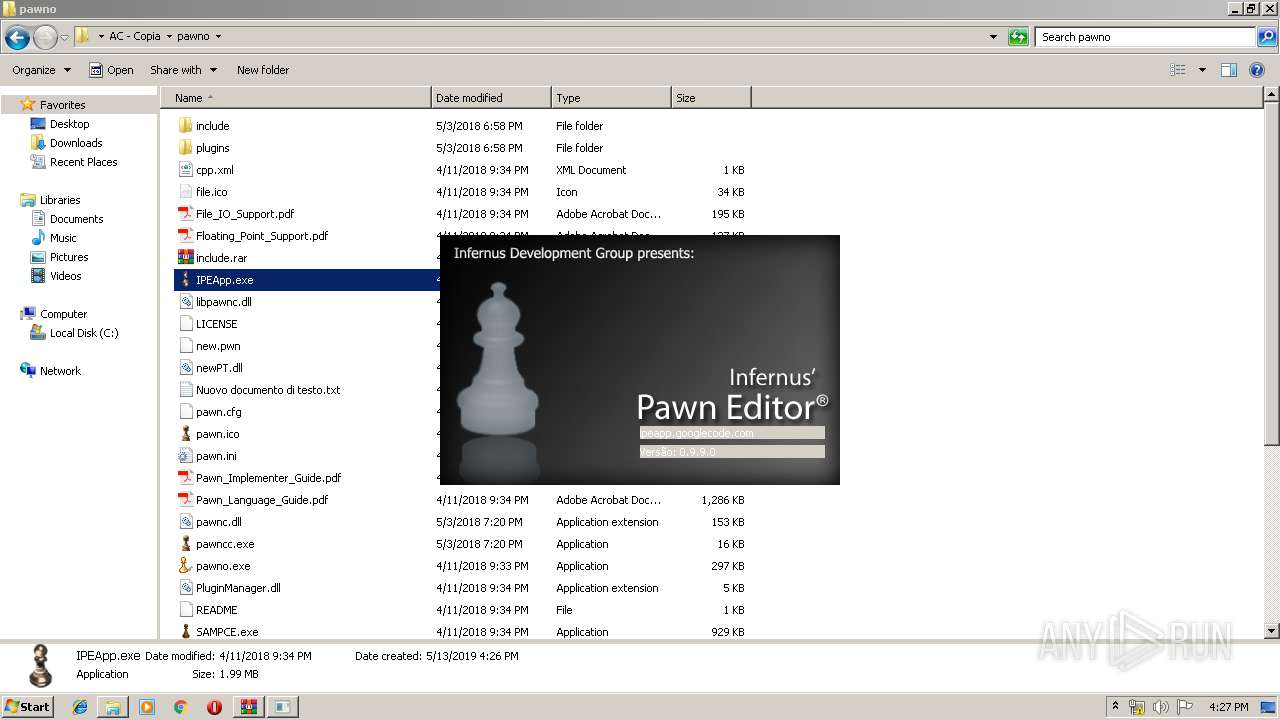
Task: Select Music library
Action: click(63, 238)
